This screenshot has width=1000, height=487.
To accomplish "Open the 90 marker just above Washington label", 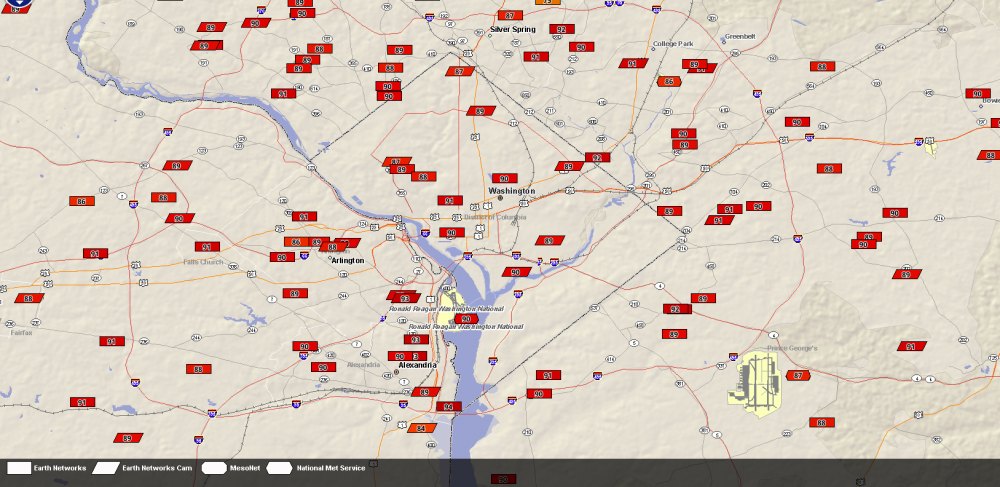I will [x=504, y=178].
